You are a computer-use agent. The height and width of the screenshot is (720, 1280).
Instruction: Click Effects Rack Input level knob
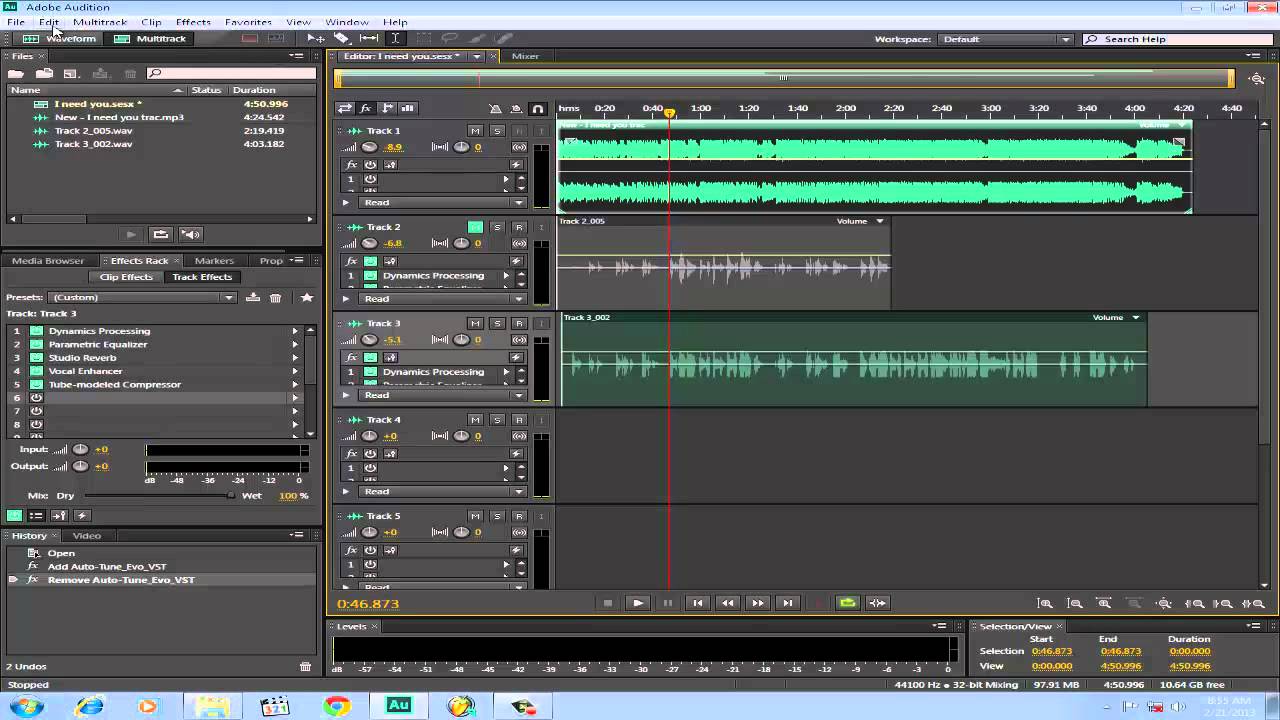[x=80, y=450]
